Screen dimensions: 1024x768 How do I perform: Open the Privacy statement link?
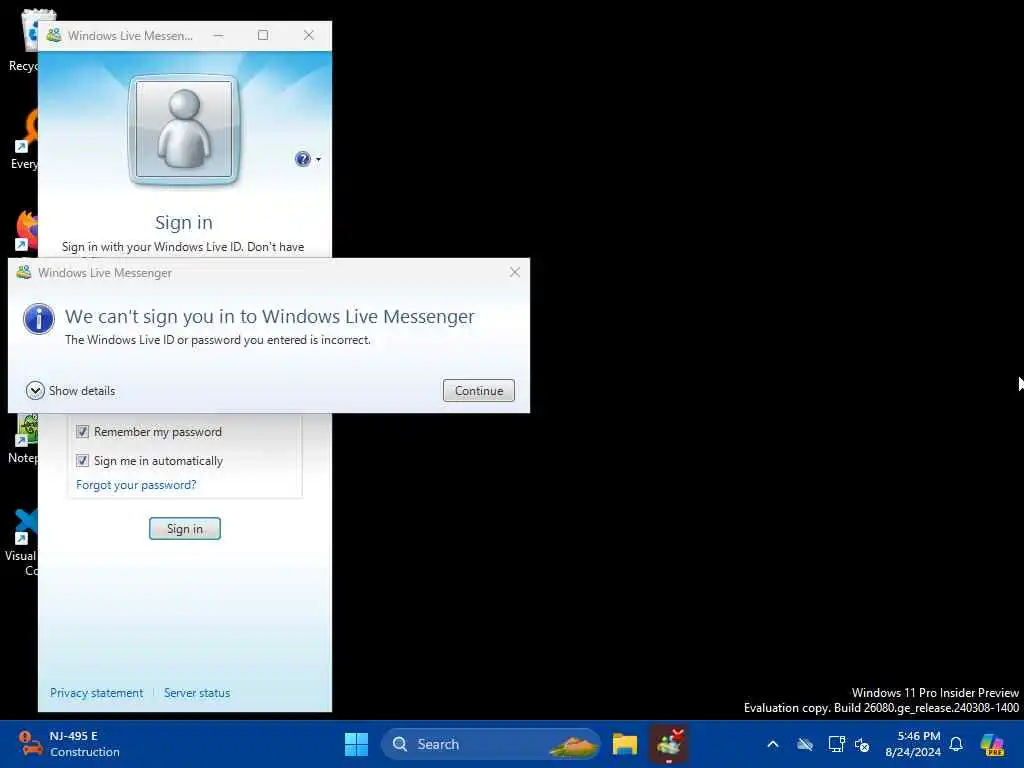tap(96, 693)
